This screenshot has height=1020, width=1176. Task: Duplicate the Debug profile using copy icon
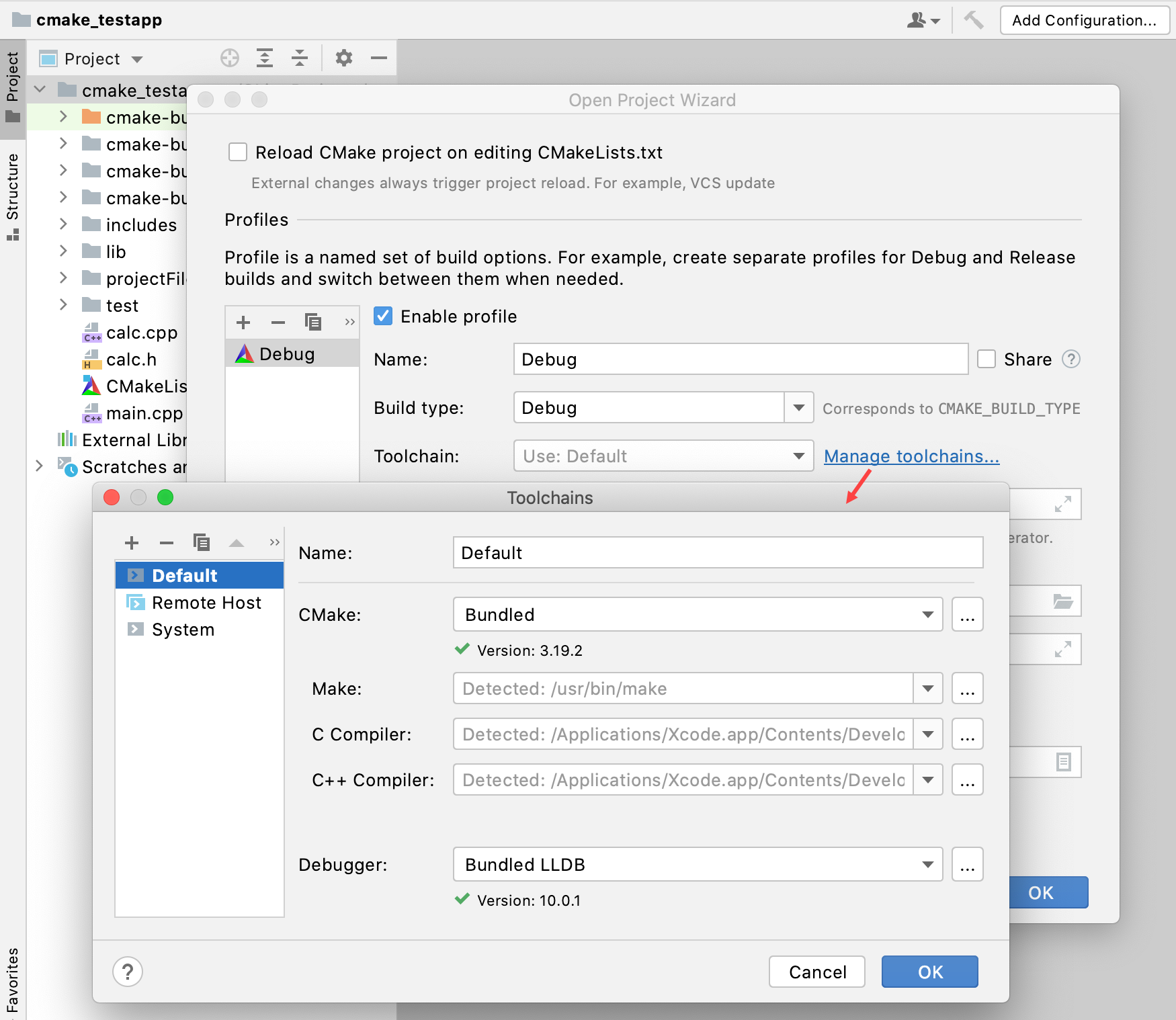[x=313, y=323]
